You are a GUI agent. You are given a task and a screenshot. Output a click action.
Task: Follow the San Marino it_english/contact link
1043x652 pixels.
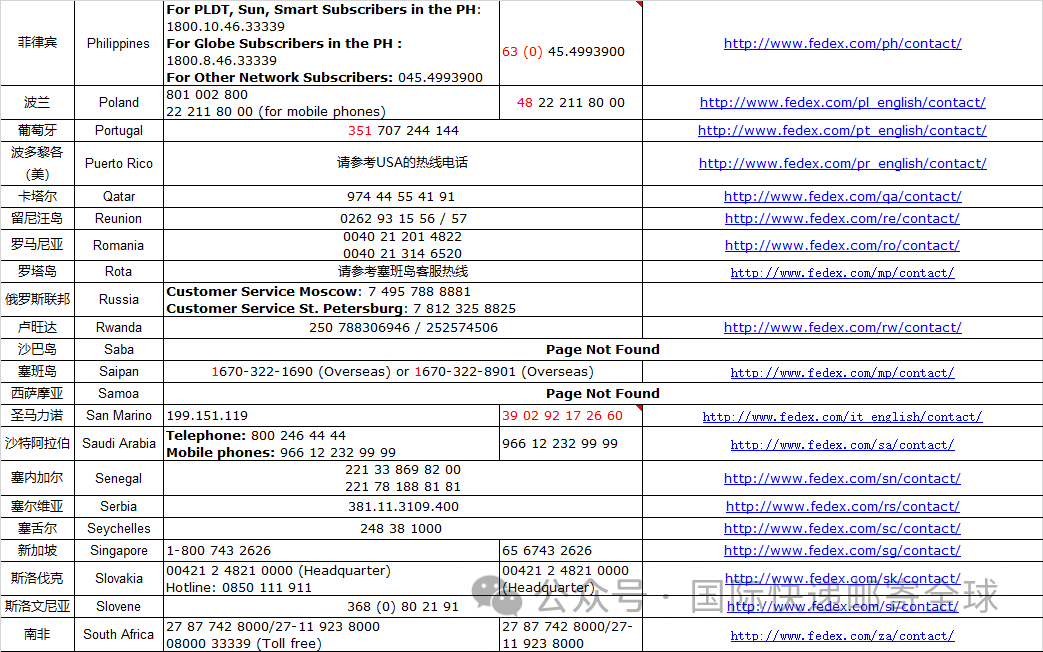842,416
